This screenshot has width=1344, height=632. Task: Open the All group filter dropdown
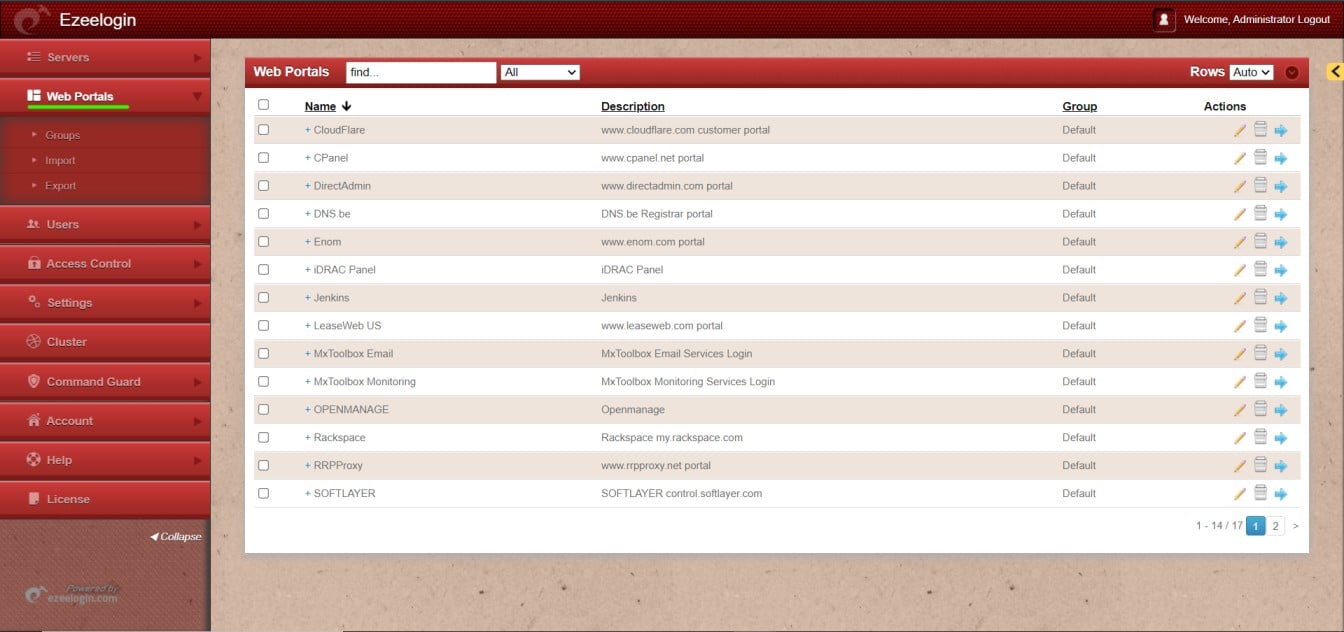tap(540, 72)
